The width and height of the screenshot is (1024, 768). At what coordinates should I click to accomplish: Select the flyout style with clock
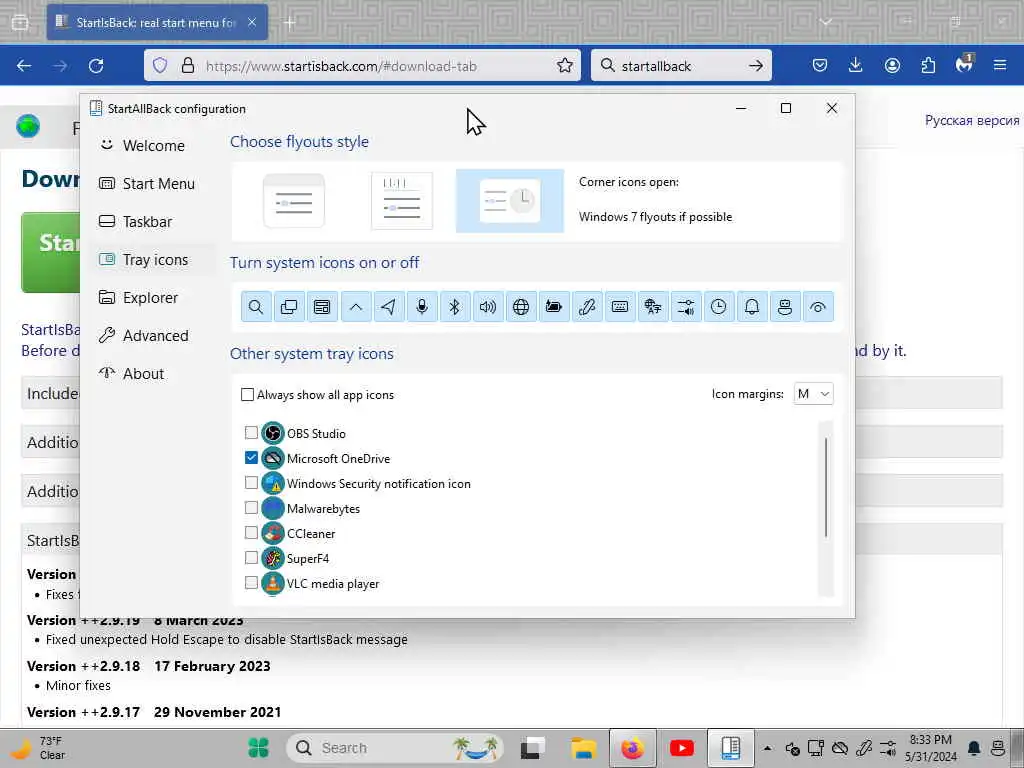(509, 201)
